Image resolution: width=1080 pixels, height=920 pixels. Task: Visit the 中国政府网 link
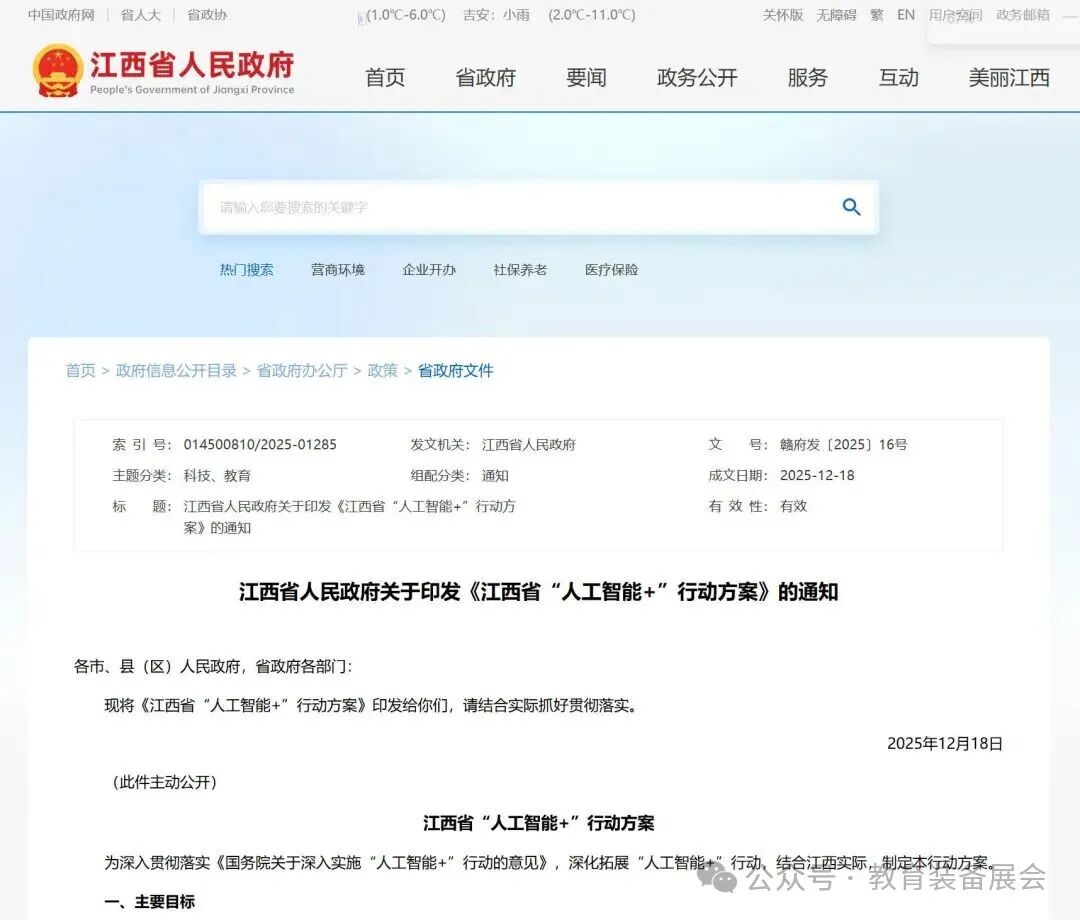pyautogui.click(x=60, y=14)
